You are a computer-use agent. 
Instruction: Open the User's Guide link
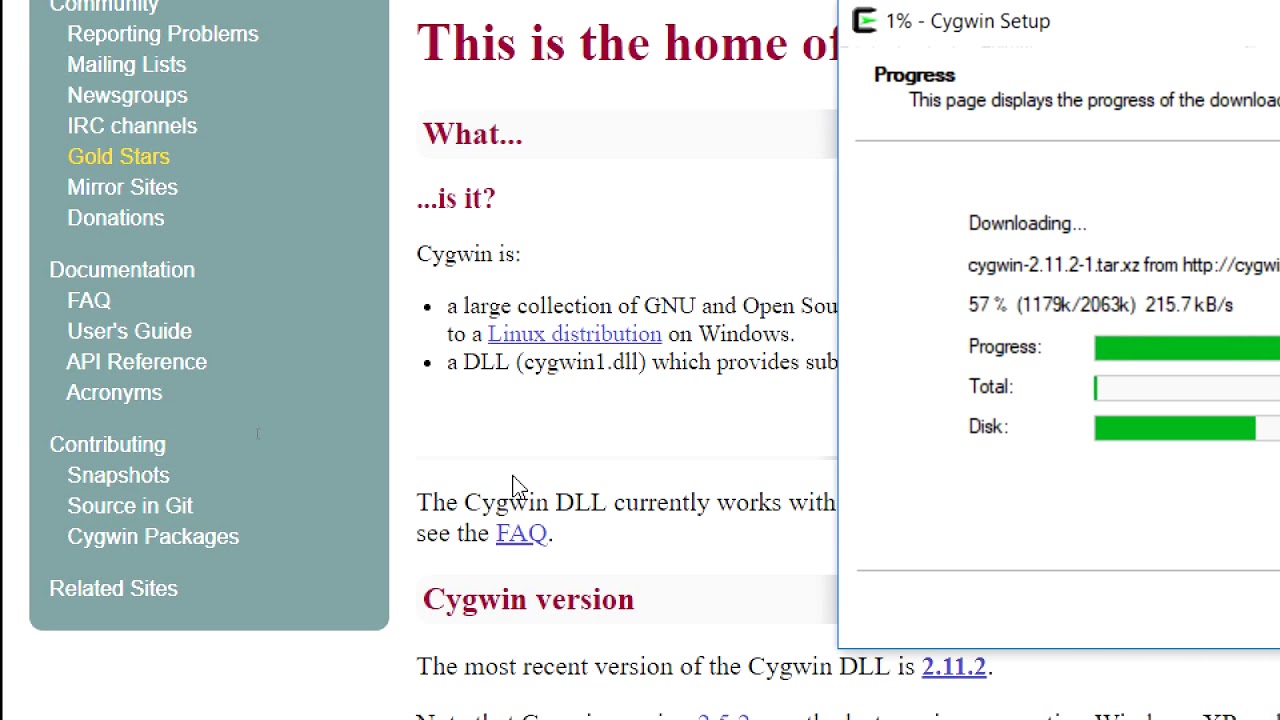coord(129,331)
